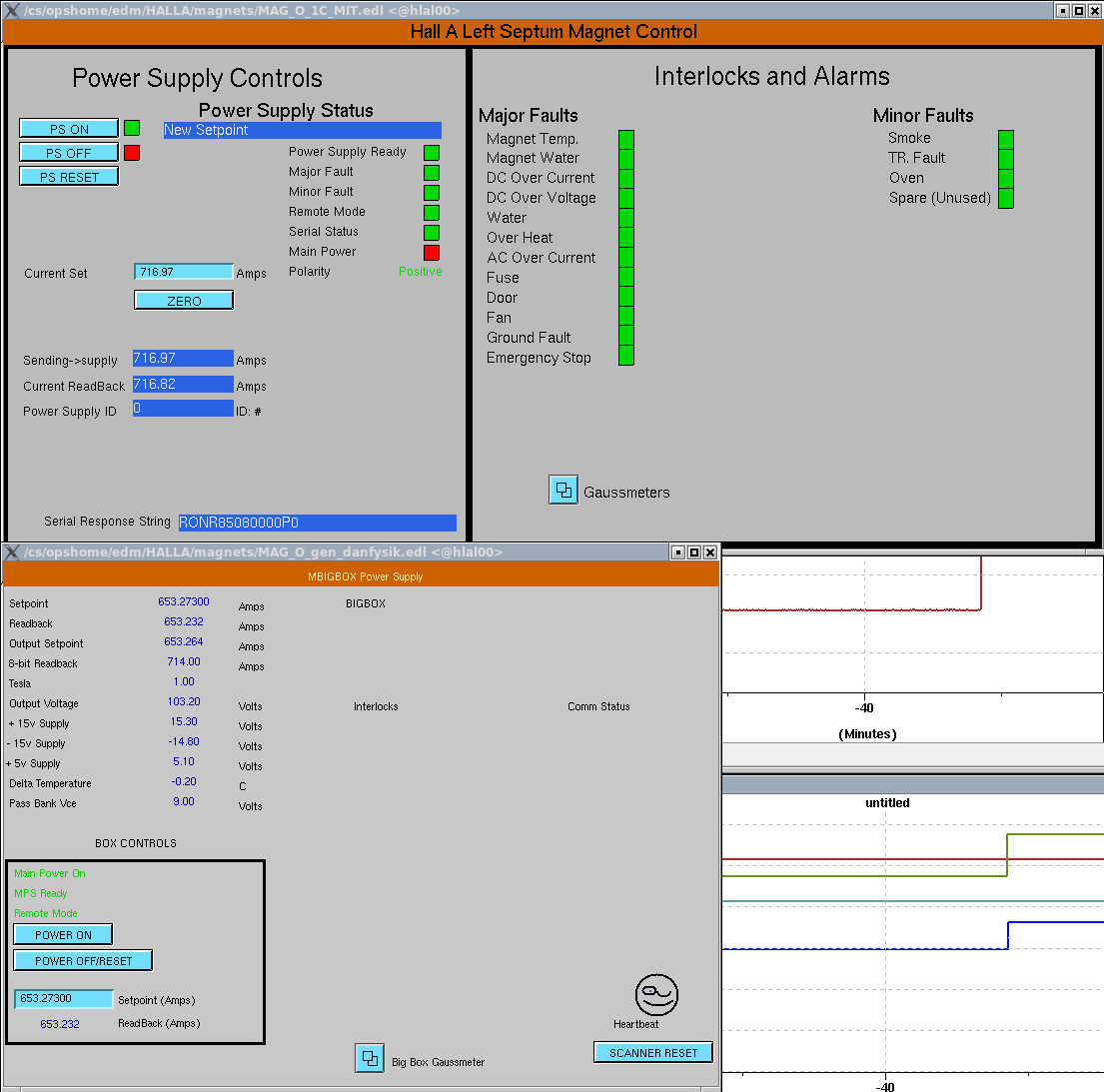Click the Delta Temperature value -0.20
This screenshot has height=1092, width=1104.
pos(184,781)
